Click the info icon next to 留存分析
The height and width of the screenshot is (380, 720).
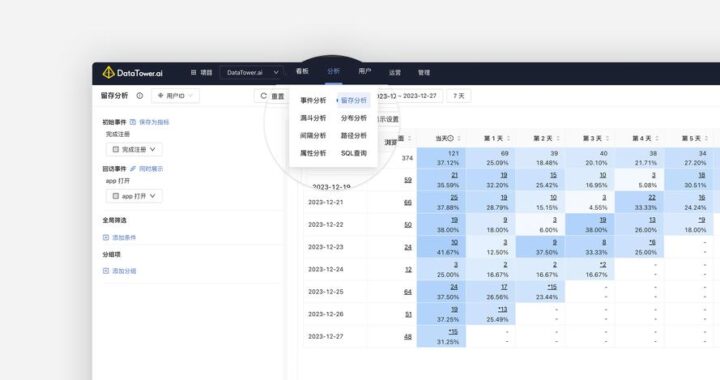tap(140, 95)
